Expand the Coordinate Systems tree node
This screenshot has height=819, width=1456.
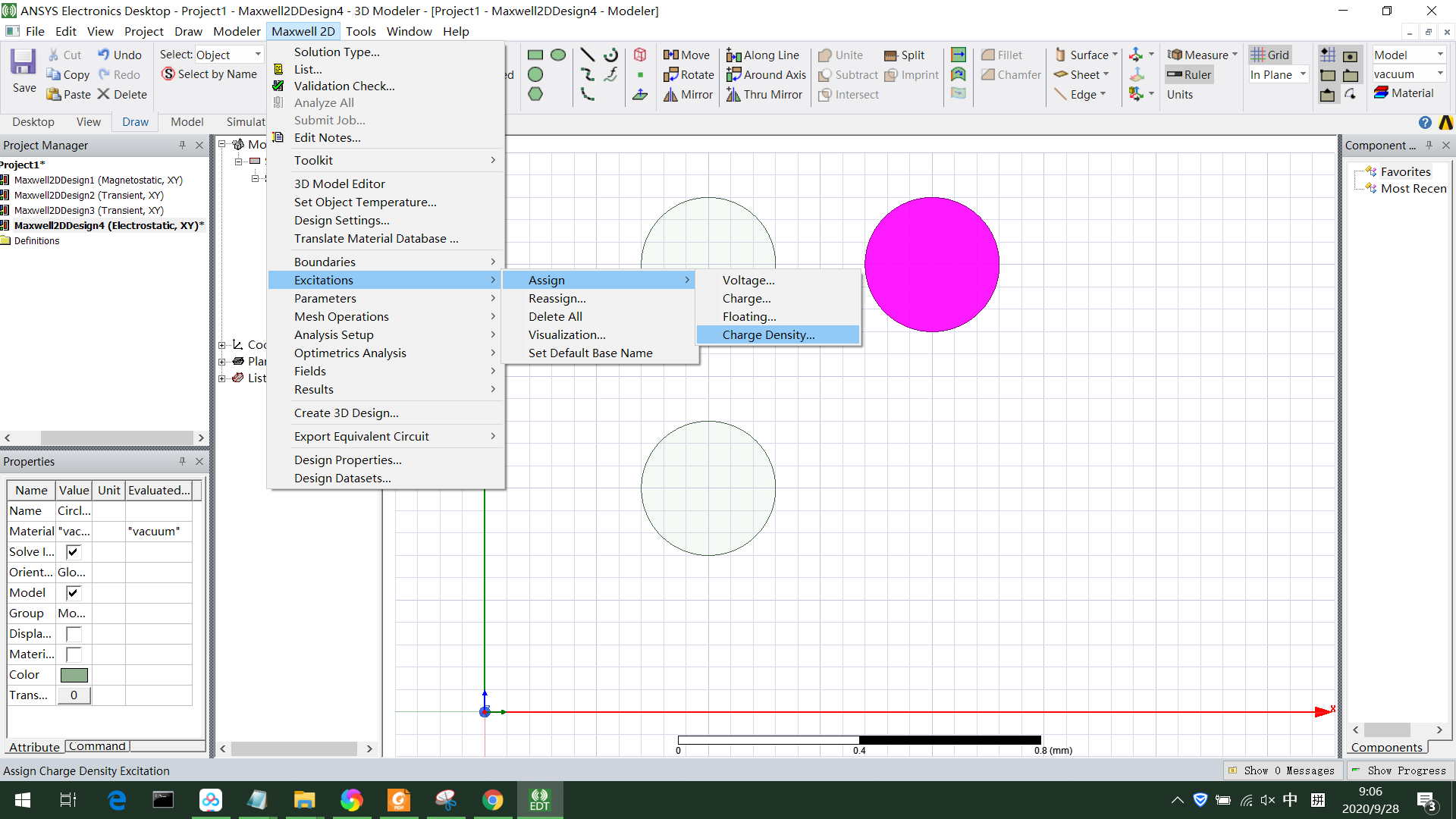click(222, 345)
